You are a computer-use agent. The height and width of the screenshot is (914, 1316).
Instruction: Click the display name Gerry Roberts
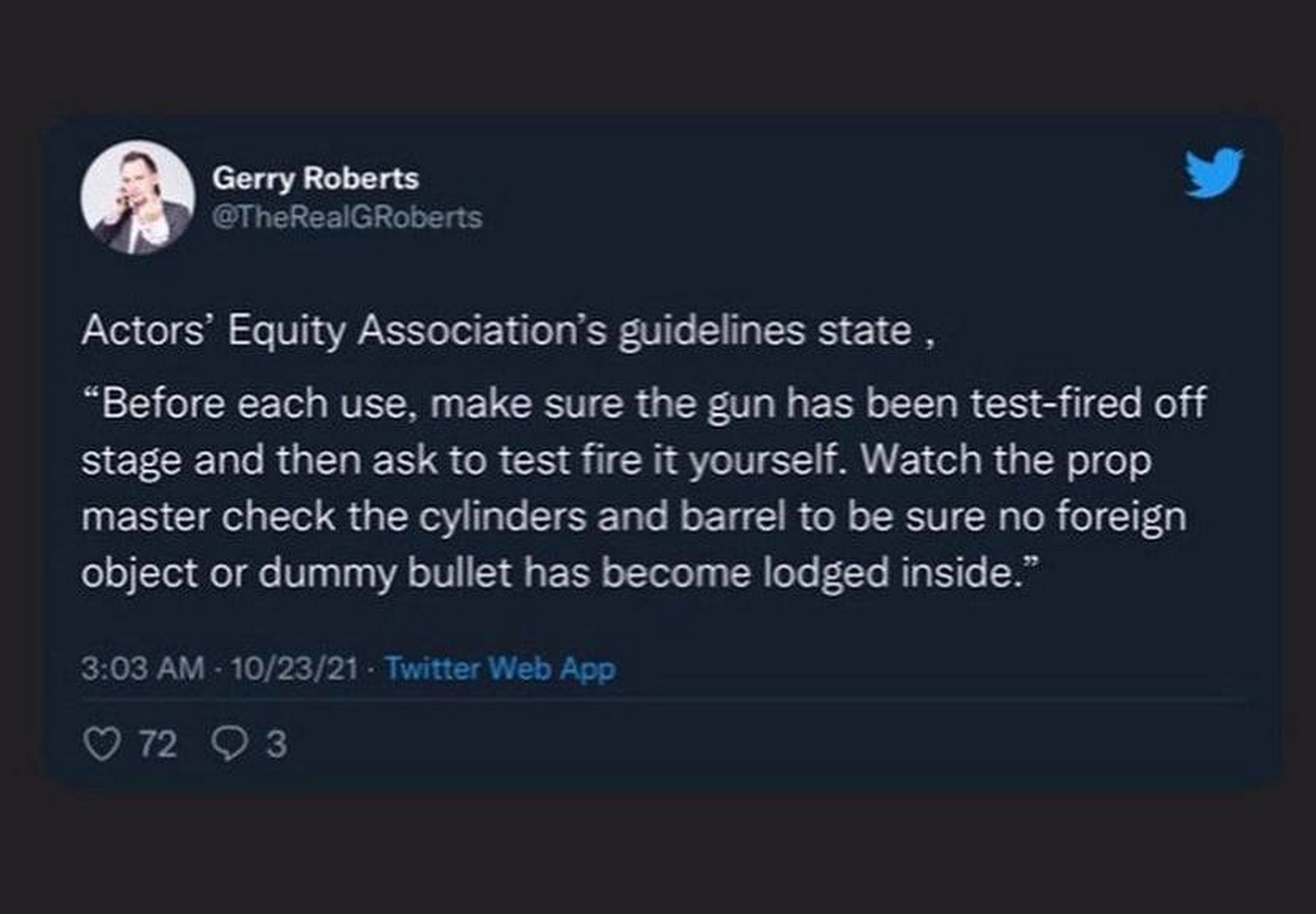pyautogui.click(x=315, y=178)
